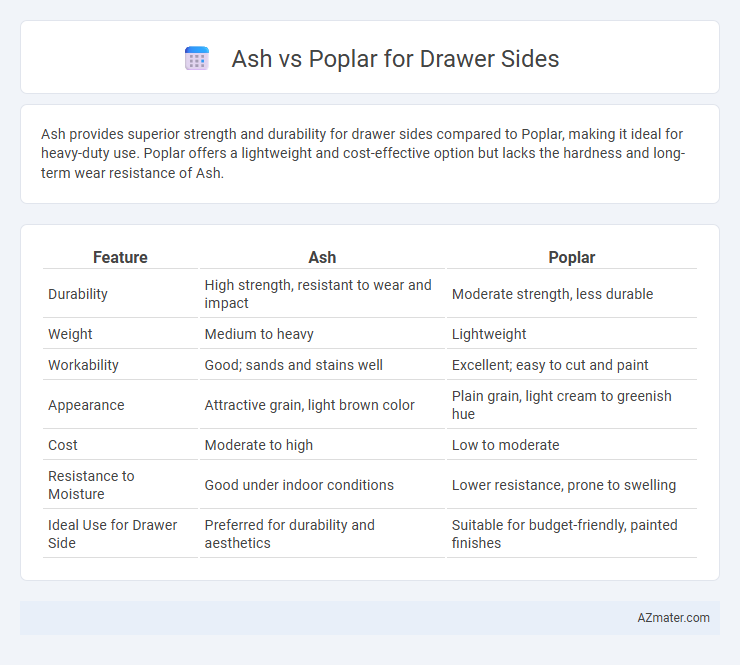Select 'Good under indoor conditions' cell

click(299, 485)
